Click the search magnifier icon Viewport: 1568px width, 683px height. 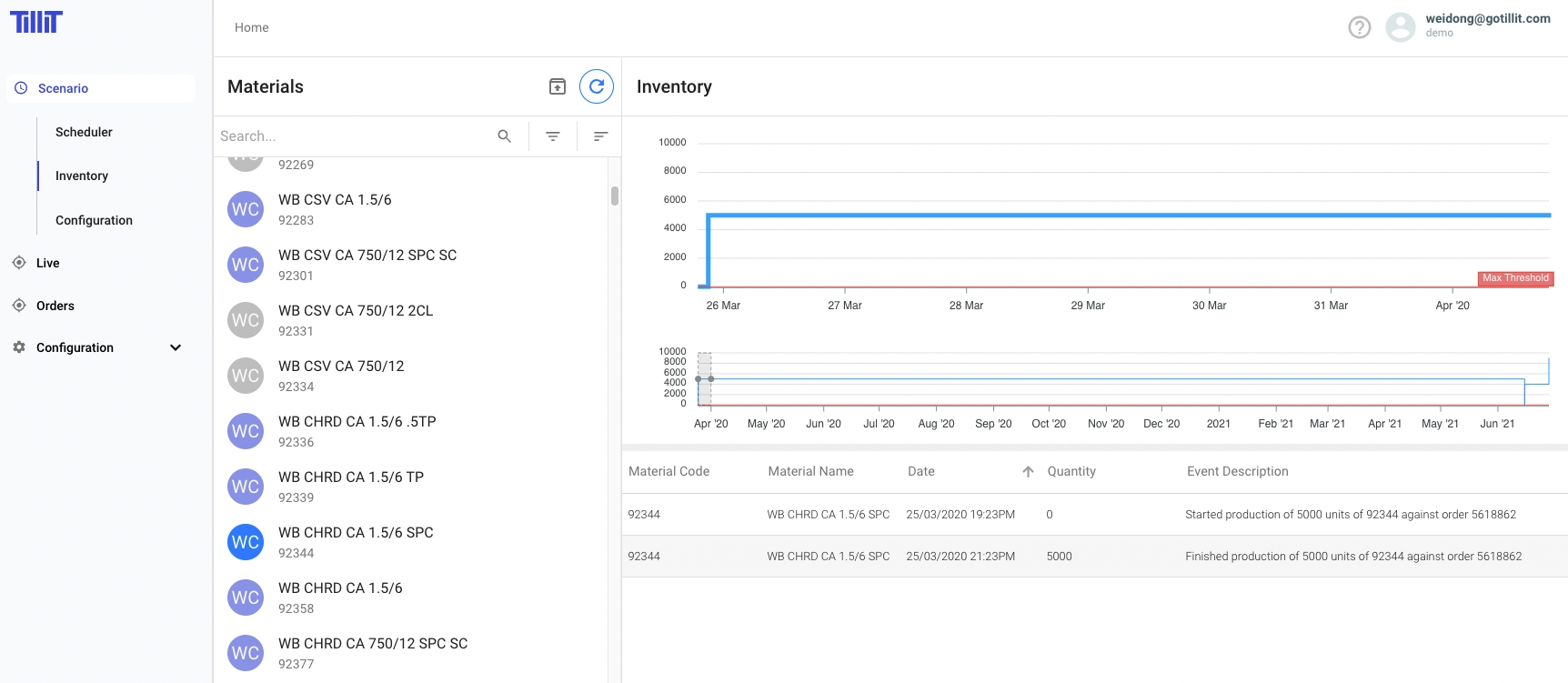pos(504,136)
